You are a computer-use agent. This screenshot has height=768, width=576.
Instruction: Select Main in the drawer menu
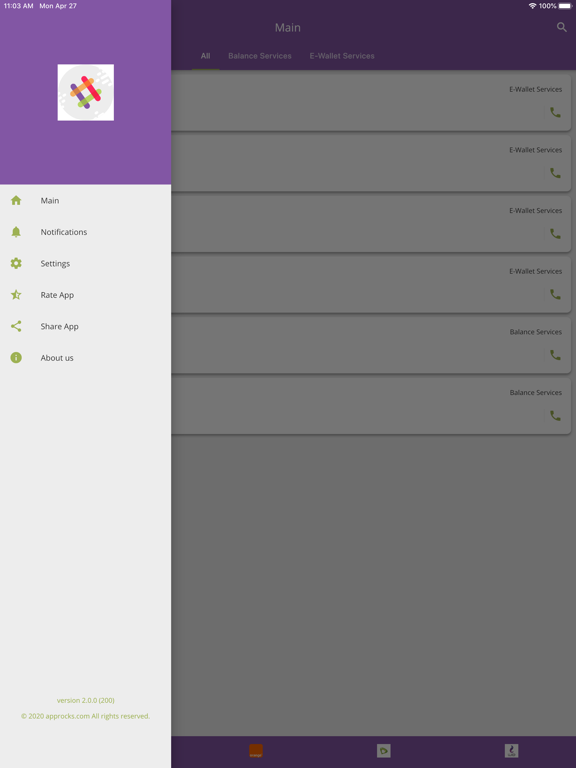click(x=50, y=200)
